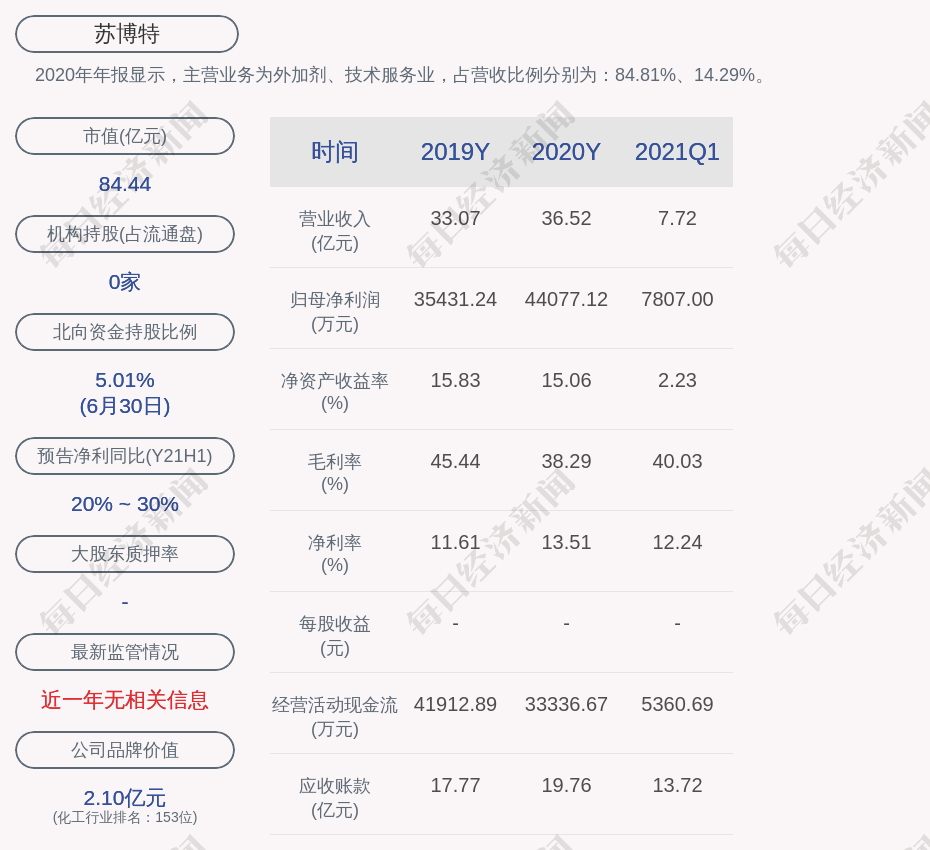Click revenue value 36.52
The width and height of the screenshot is (930, 850).
point(566,218)
